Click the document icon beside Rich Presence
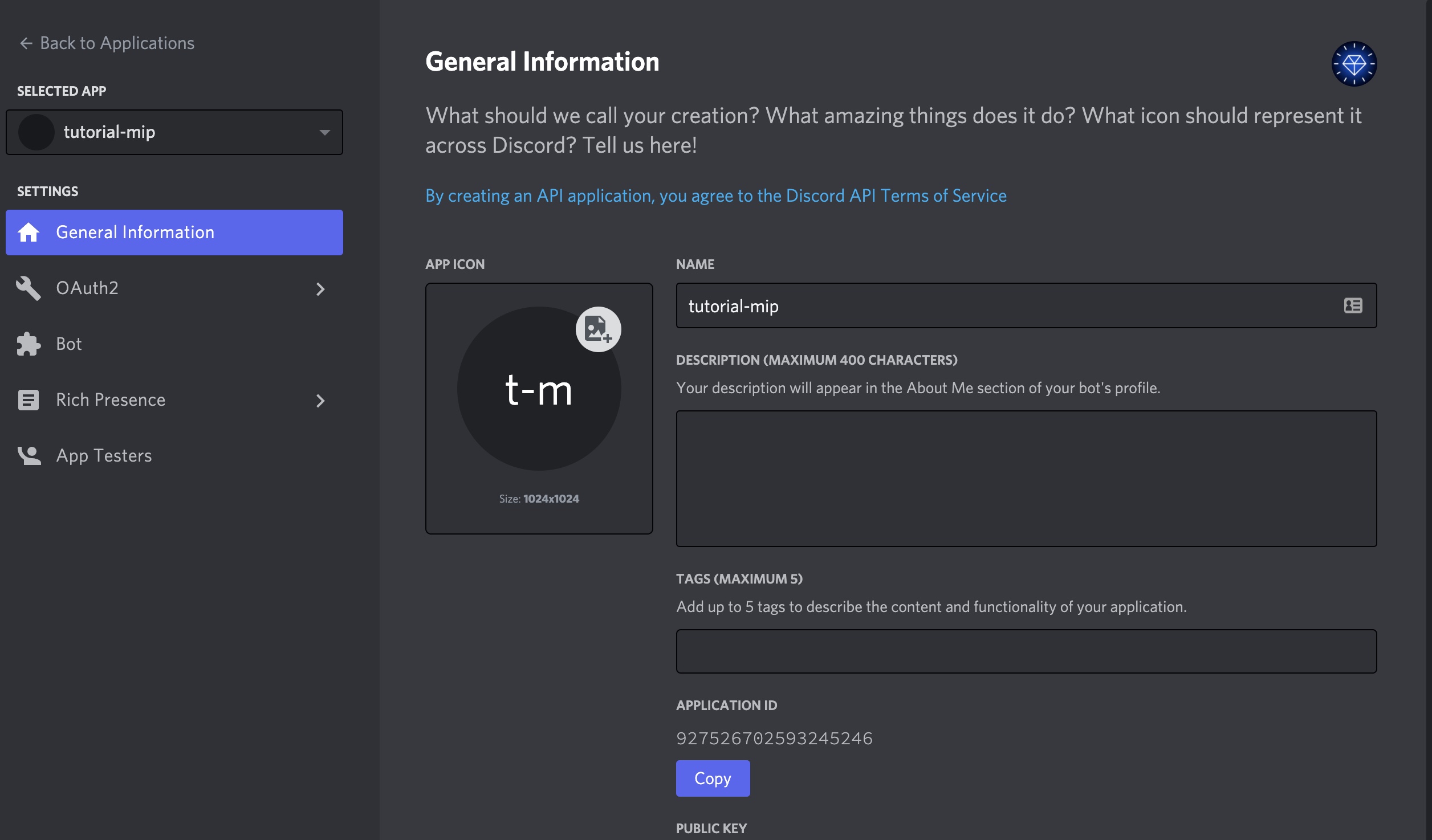 29,400
